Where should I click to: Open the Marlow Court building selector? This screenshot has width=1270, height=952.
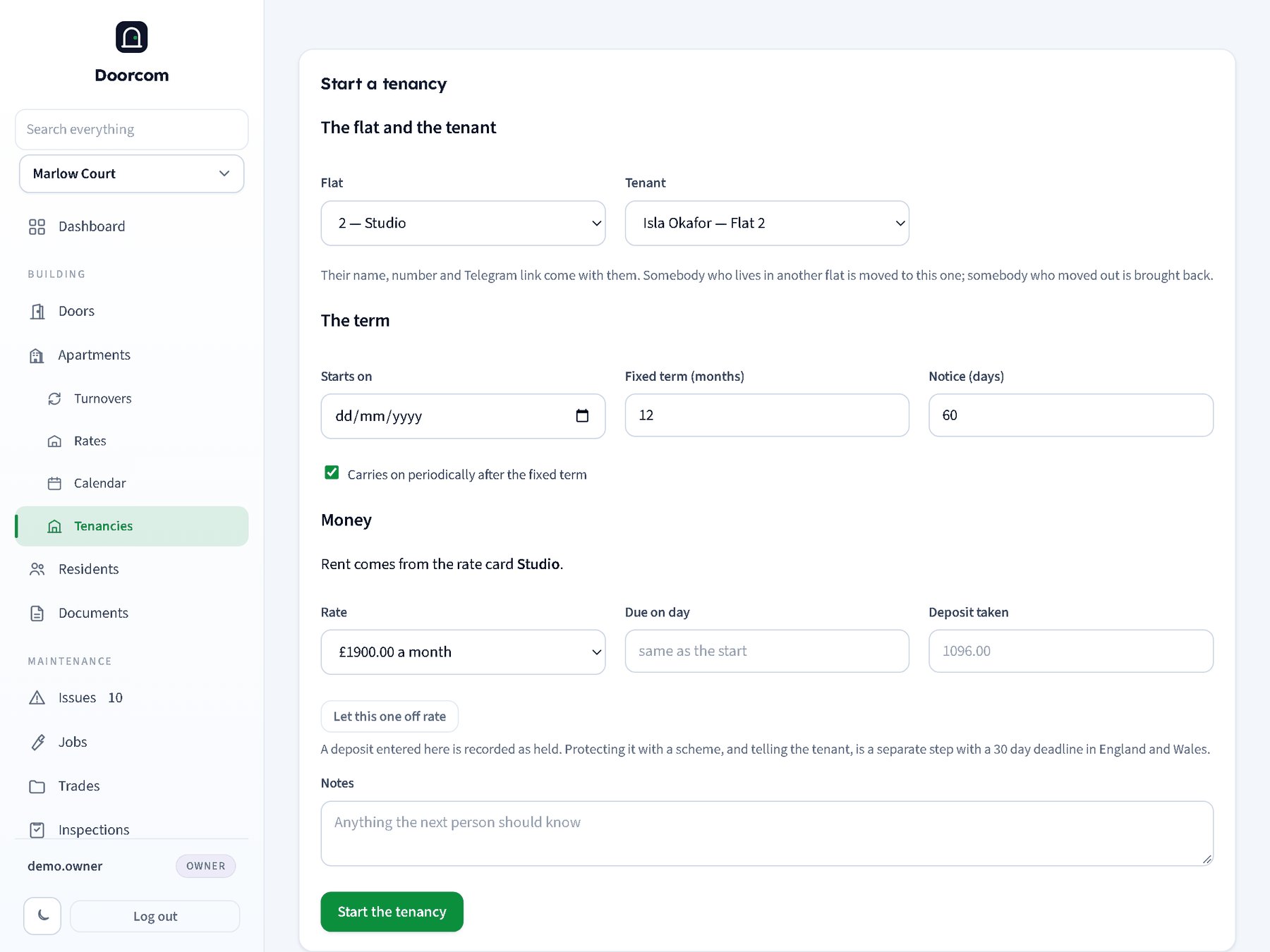(131, 173)
